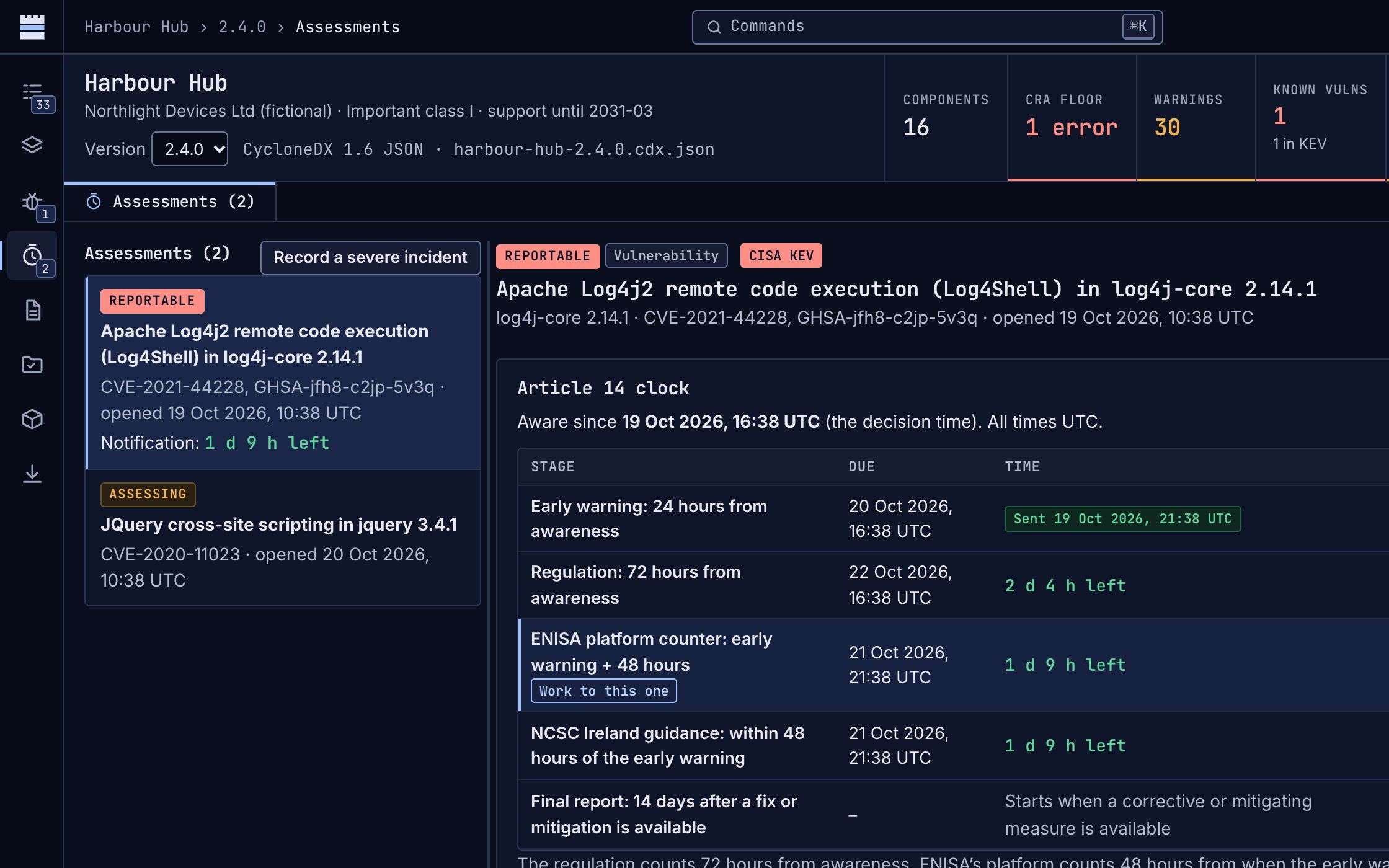The width and height of the screenshot is (1389, 868).
Task: Open the Version 2.4.0 dropdown
Action: 190,149
